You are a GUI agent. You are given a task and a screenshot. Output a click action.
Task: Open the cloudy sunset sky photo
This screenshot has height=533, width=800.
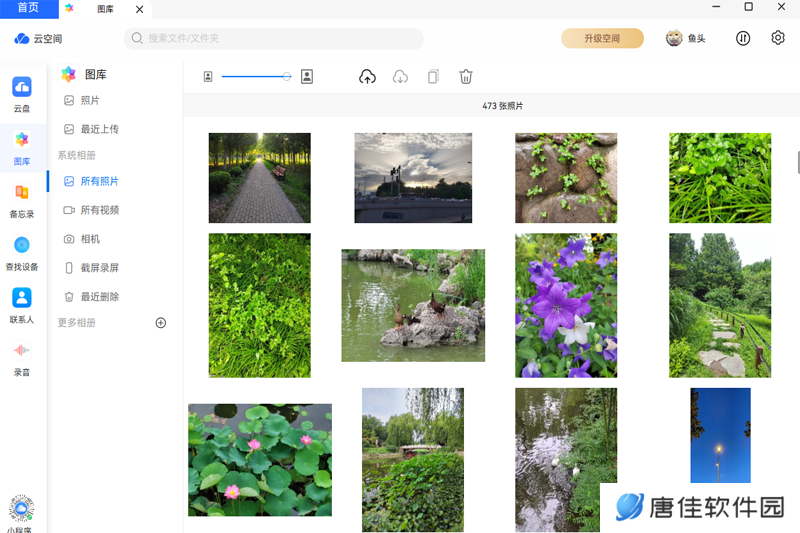pyautogui.click(x=413, y=178)
